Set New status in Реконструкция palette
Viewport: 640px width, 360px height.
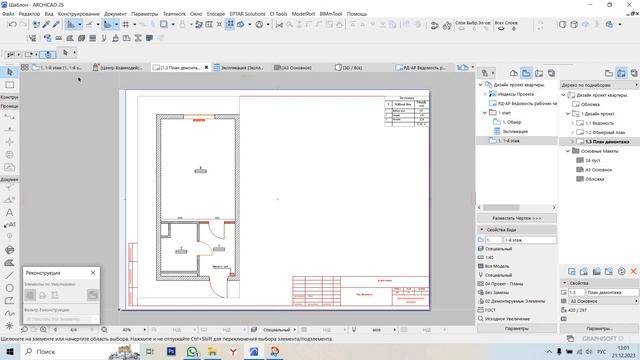click(55, 295)
